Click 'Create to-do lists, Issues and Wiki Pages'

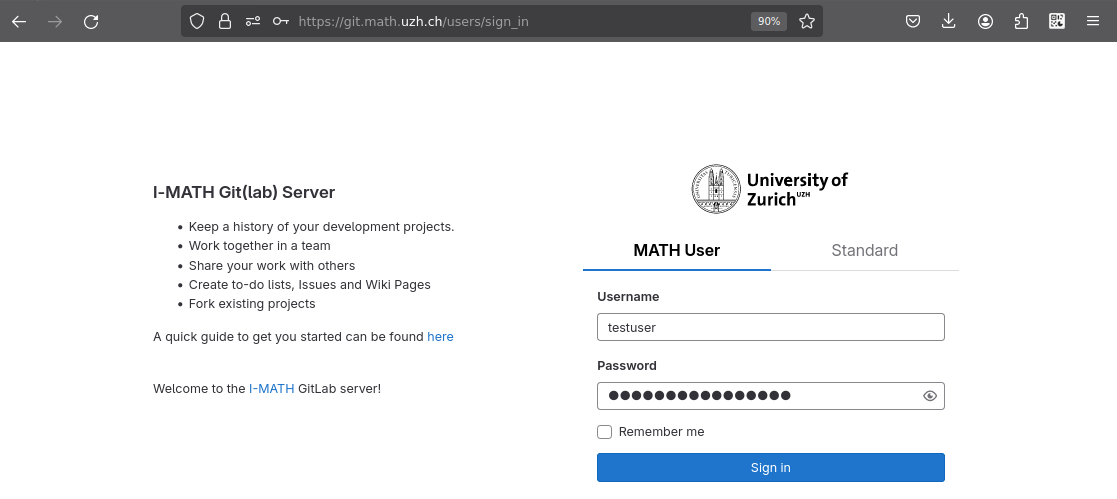click(x=310, y=284)
